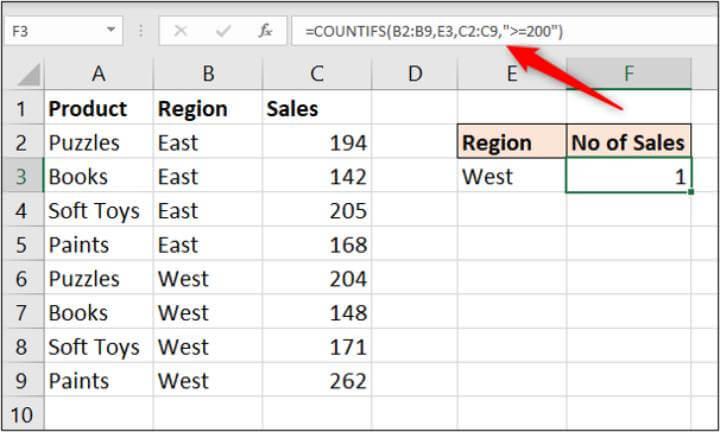Click the Cancel X formula icon
720x432 pixels.
click(x=181, y=31)
